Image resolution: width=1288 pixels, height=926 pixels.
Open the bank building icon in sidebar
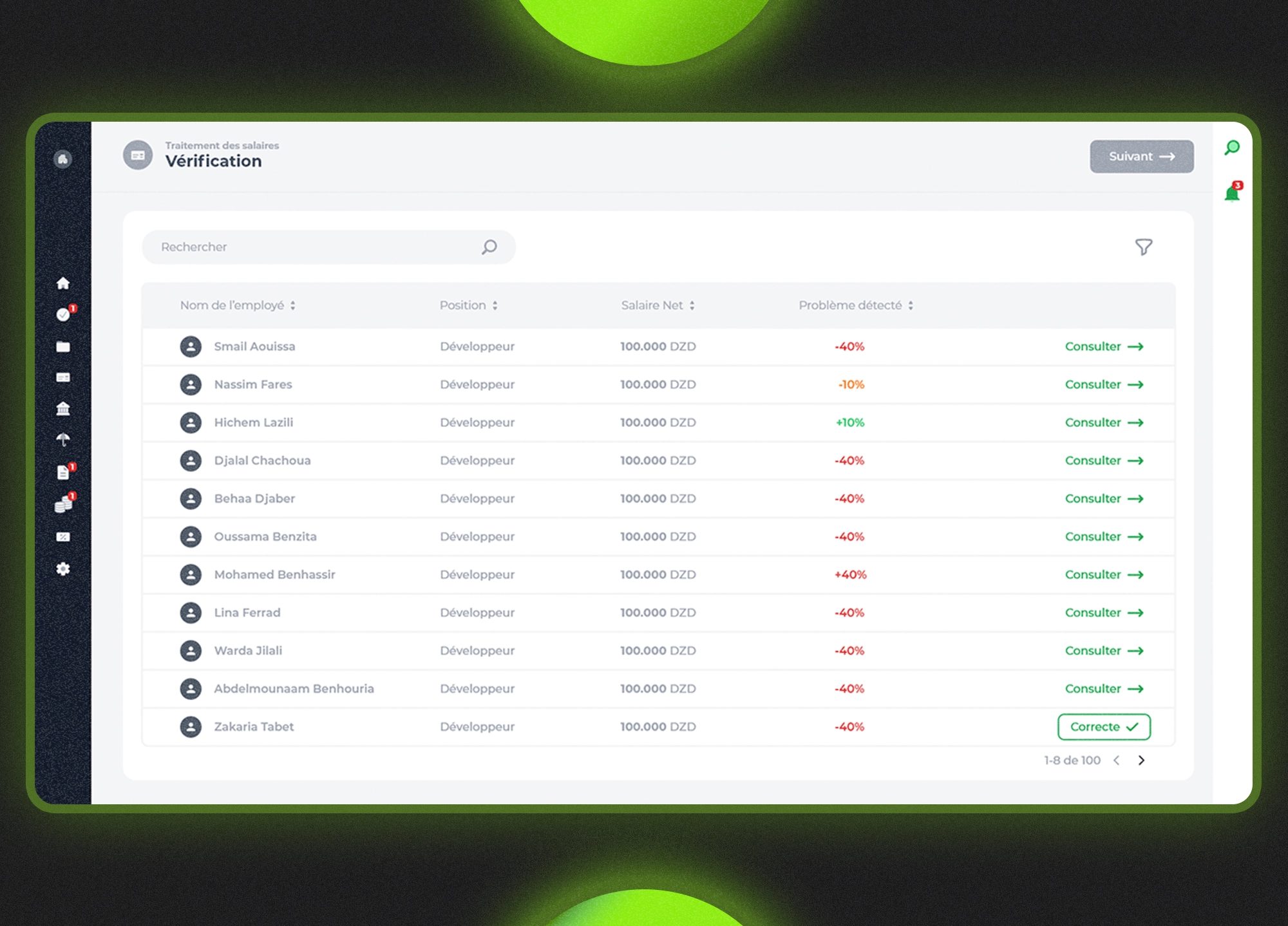[x=63, y=409]
